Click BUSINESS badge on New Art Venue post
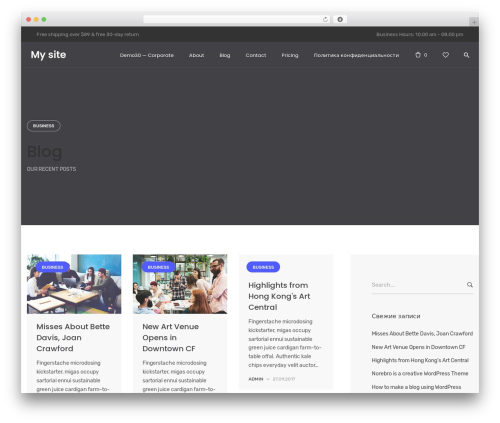Viewport: 500px width, 423px height. 158,267
